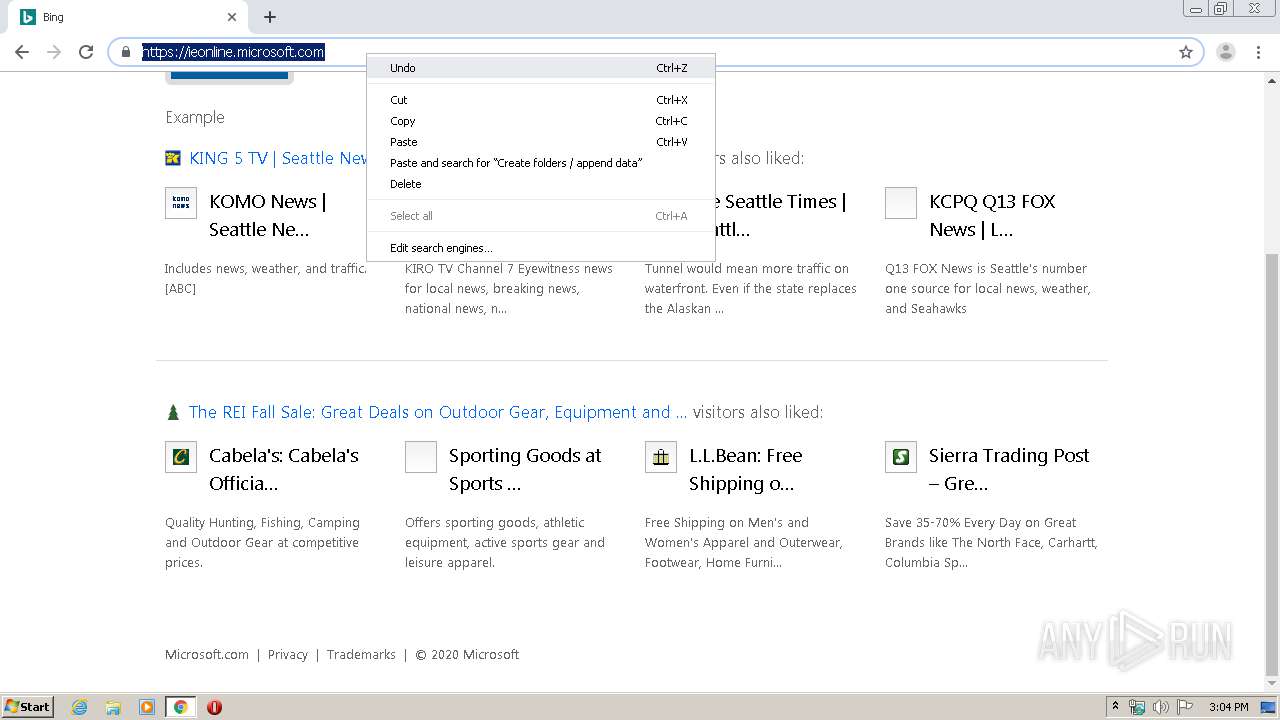
Task: Open the Trademarks footer link
Action: pos(361,655)
